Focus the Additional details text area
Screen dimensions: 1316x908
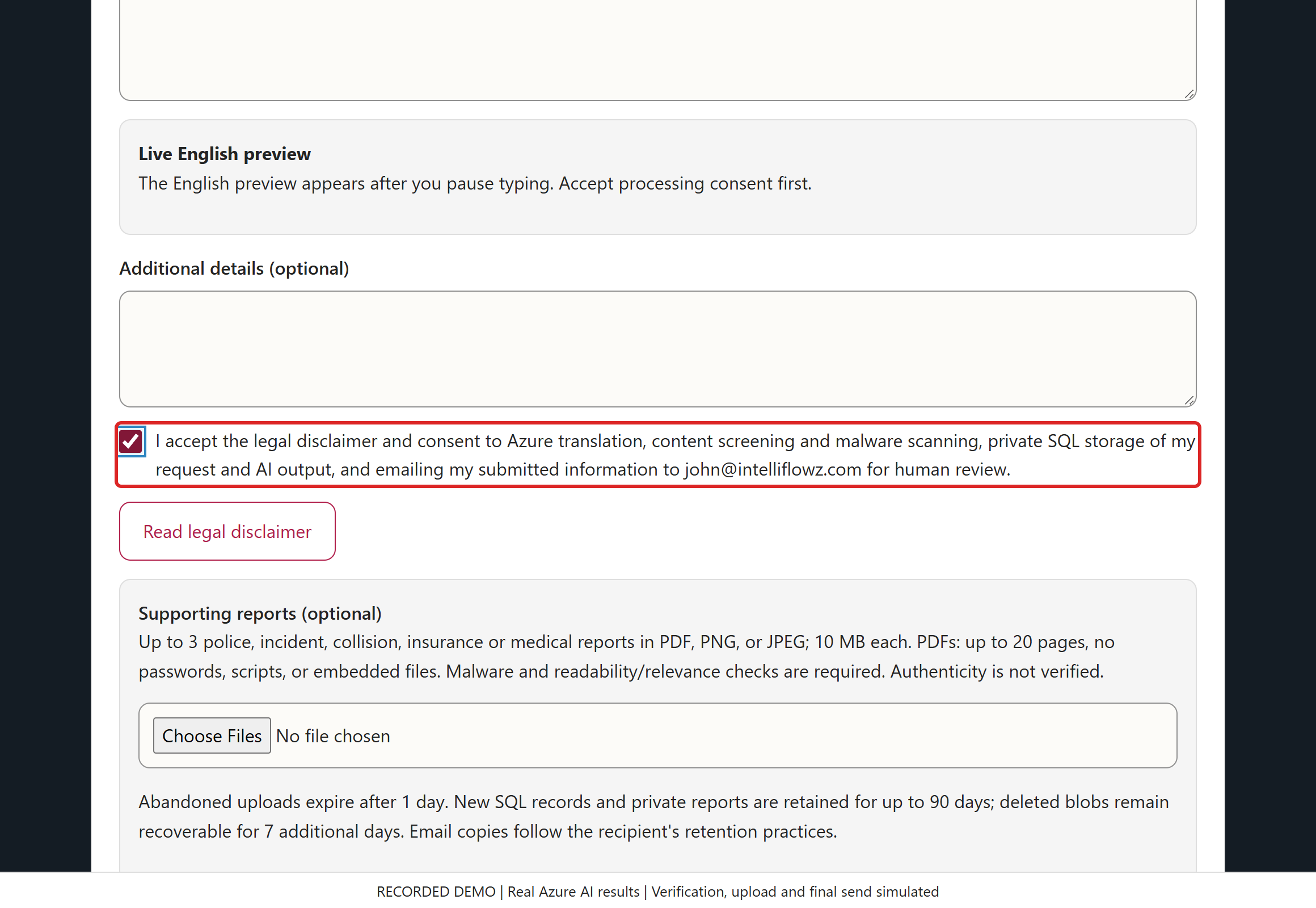657,350
